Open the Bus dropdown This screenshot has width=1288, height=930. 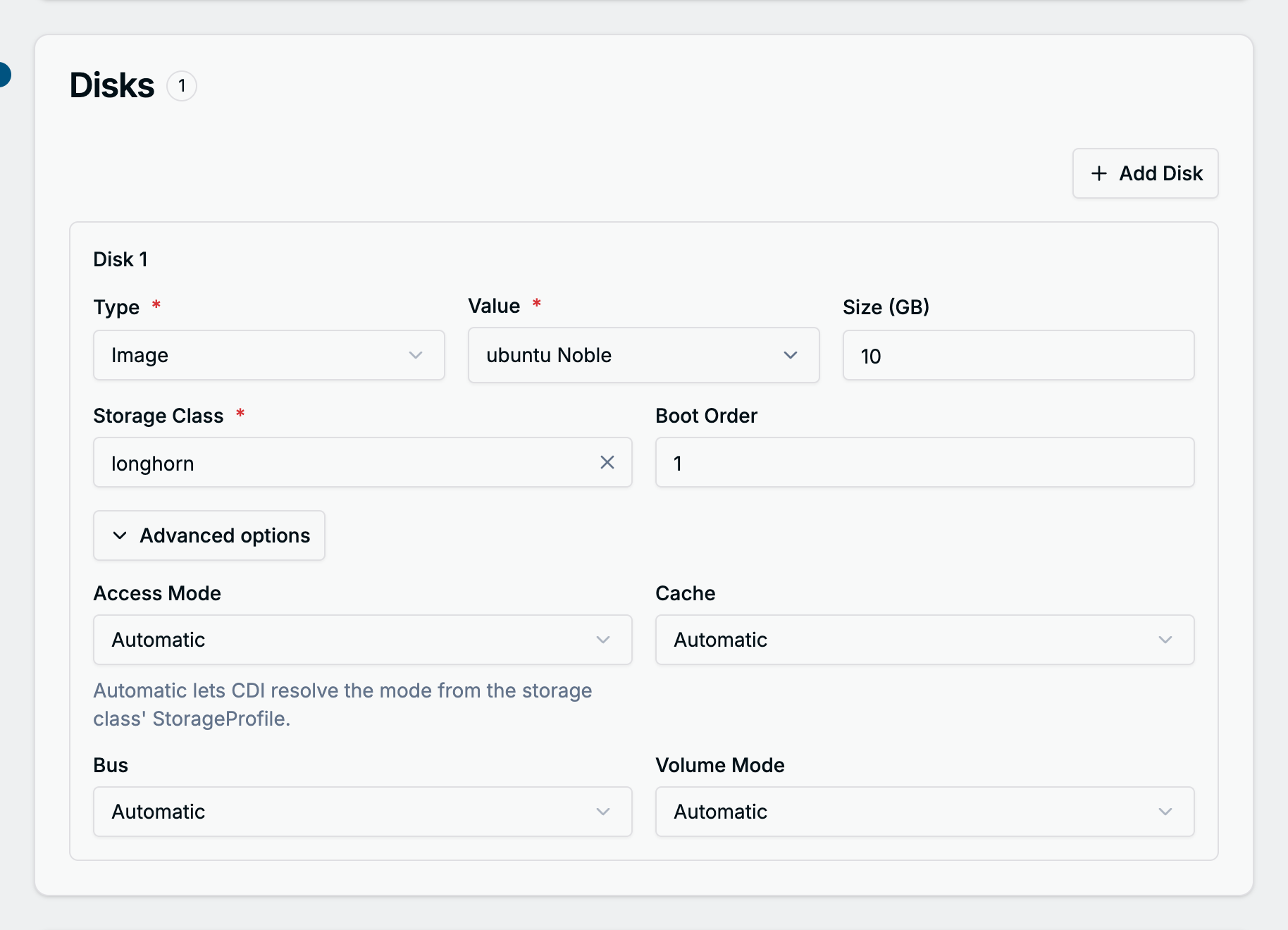pyautogui.click(x=363, y=812)
